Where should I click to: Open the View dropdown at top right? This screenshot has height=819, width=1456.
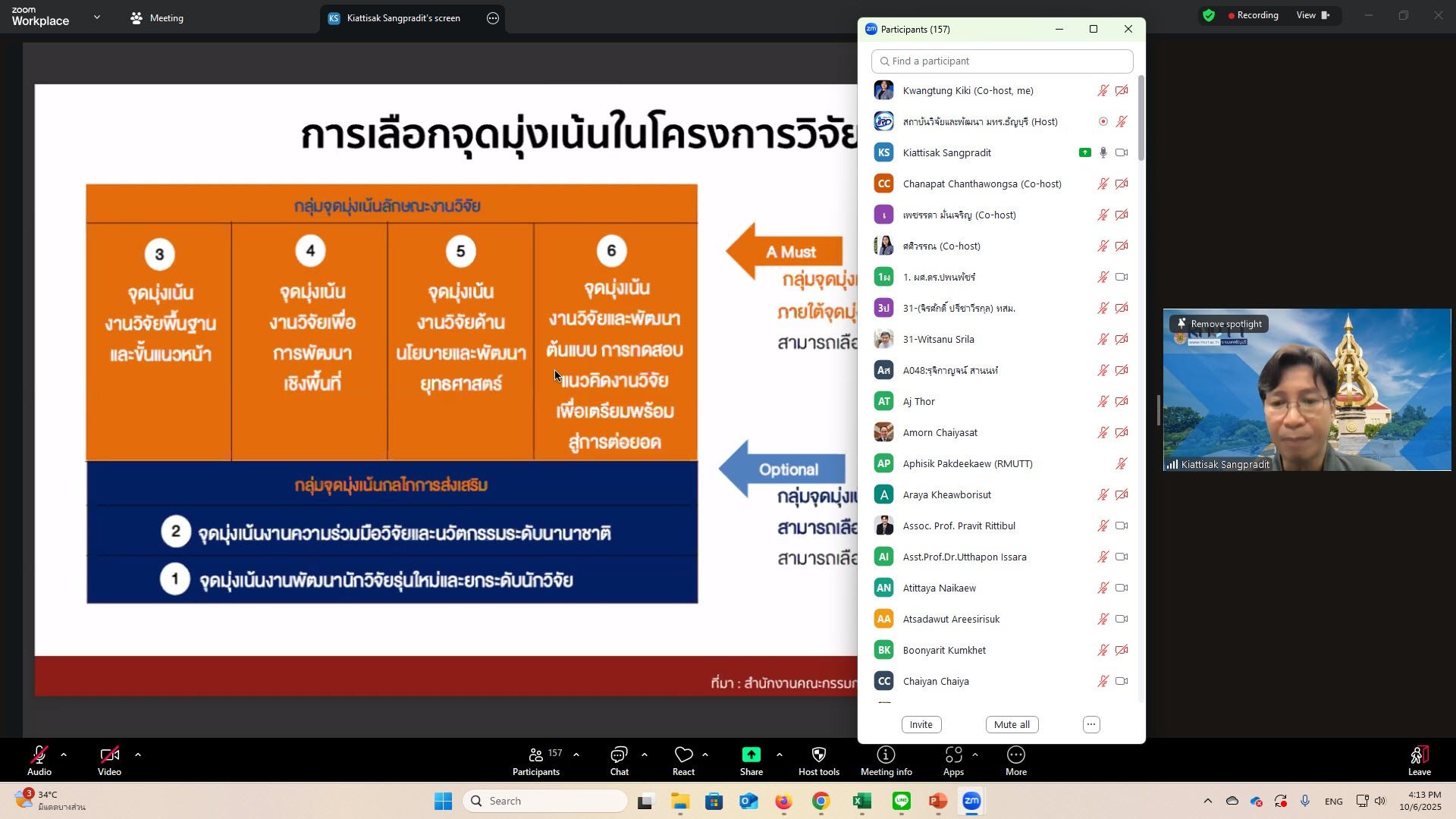(1313, 15)
